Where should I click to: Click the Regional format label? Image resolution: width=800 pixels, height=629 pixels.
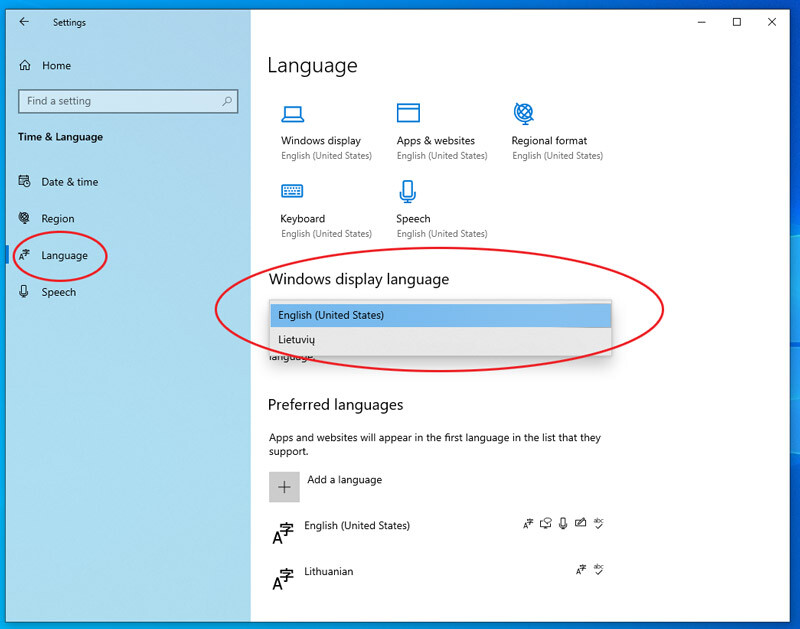pos(549,140)
